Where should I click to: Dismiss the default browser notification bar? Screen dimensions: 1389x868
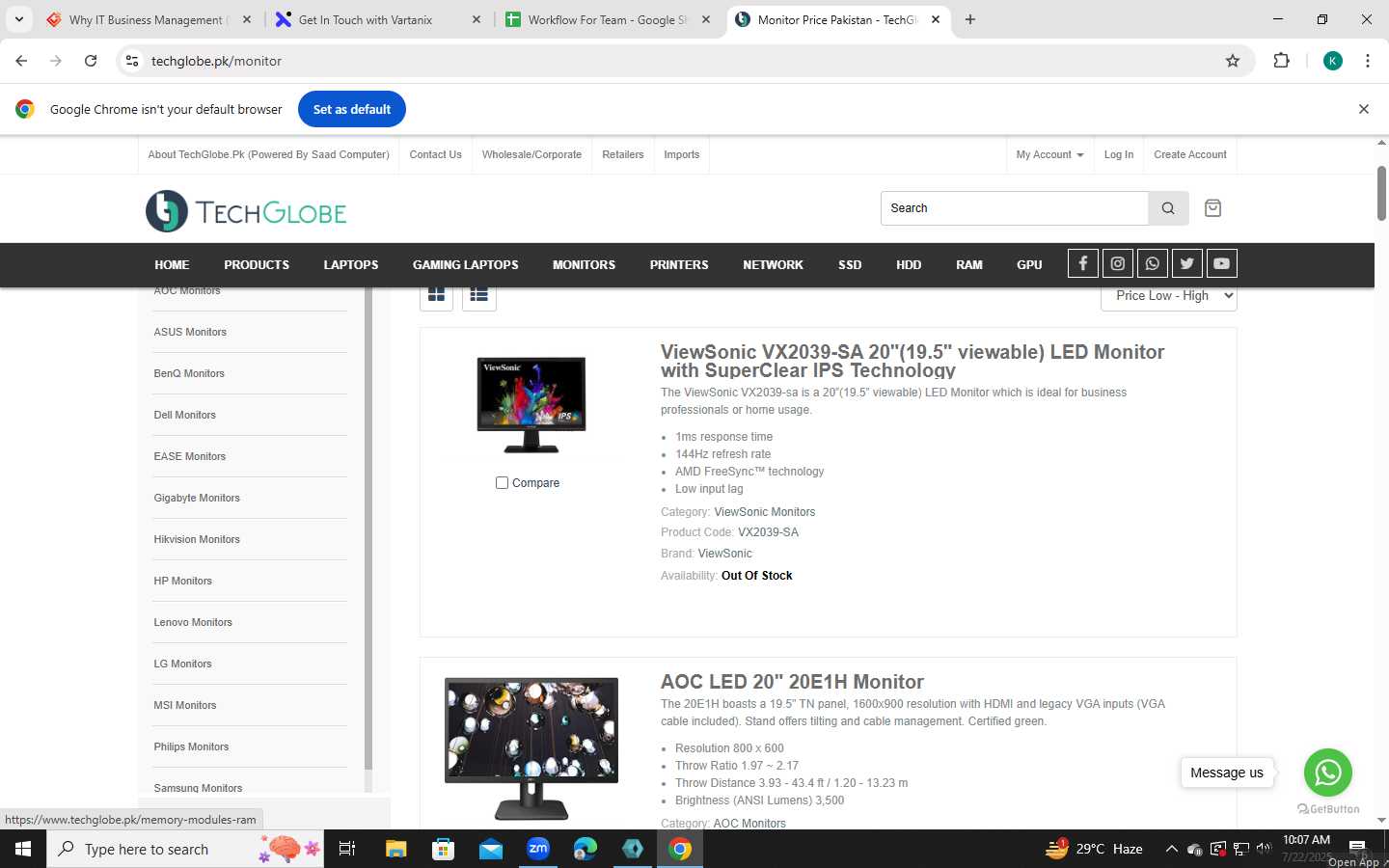pos(1364,109)
